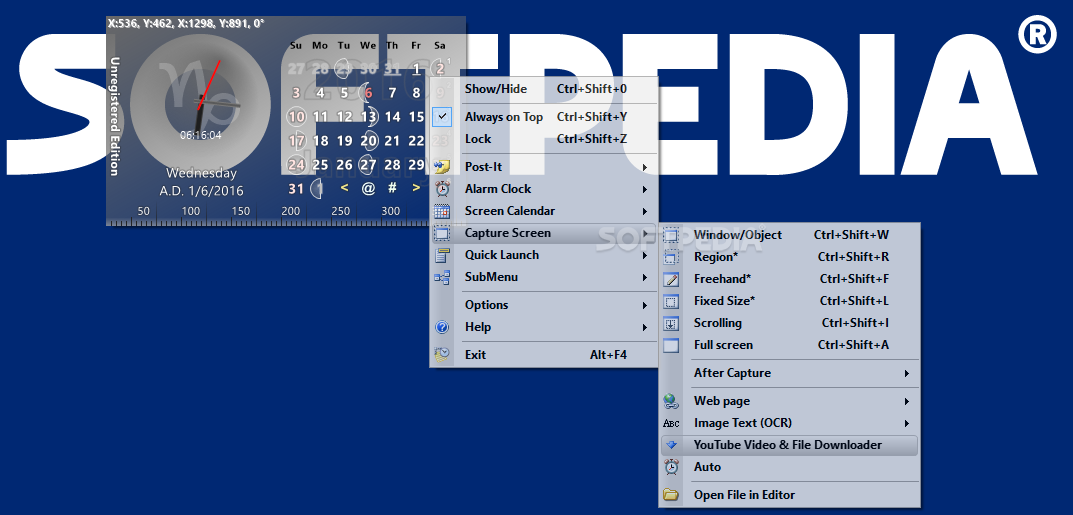
Task: Select day 28 in the calendar
Action: [392, 165]
